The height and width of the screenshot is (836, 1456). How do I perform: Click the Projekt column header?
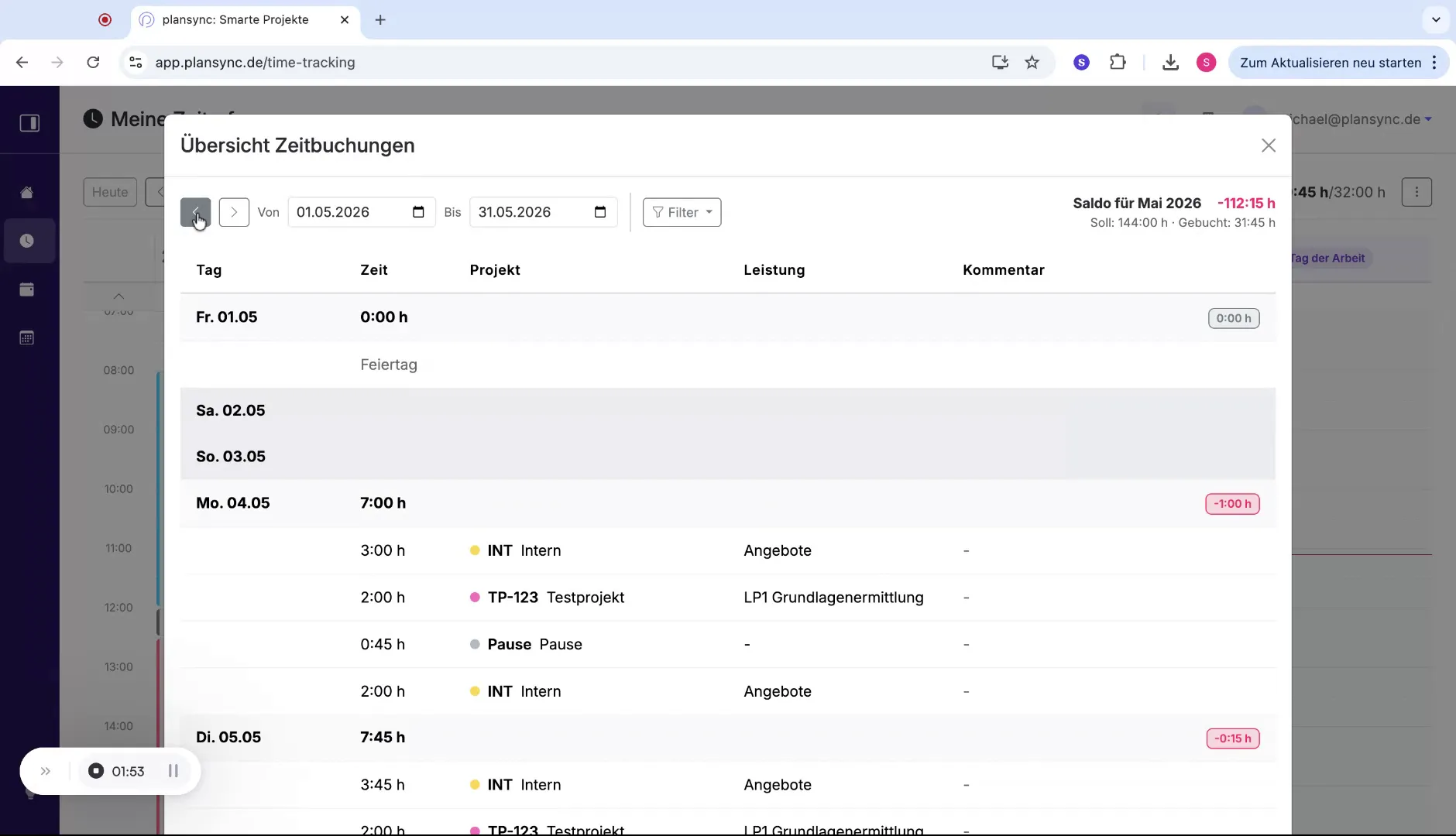(x=495, y=270)
